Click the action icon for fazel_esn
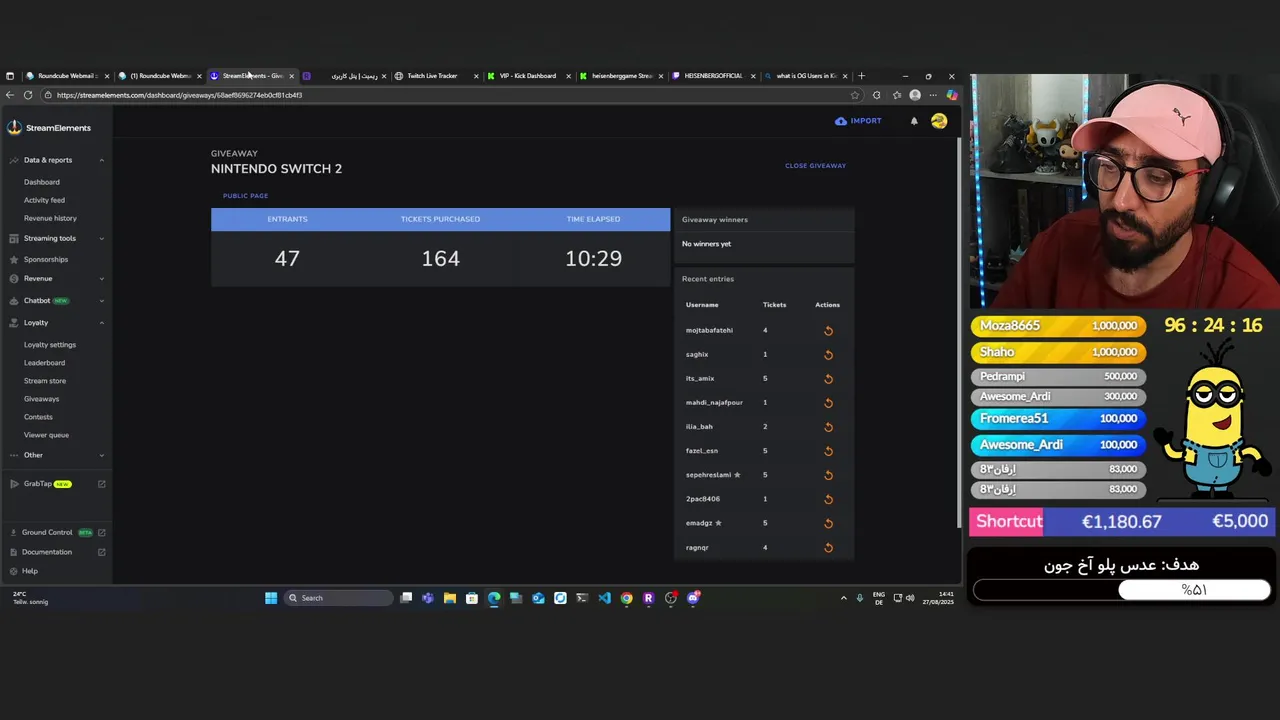Screen dimensions: 1280x720 coord(828,451)
